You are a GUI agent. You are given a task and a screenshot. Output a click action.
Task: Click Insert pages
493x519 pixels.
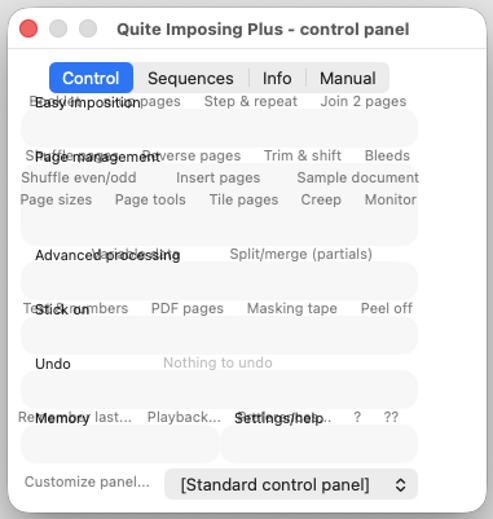218,178
